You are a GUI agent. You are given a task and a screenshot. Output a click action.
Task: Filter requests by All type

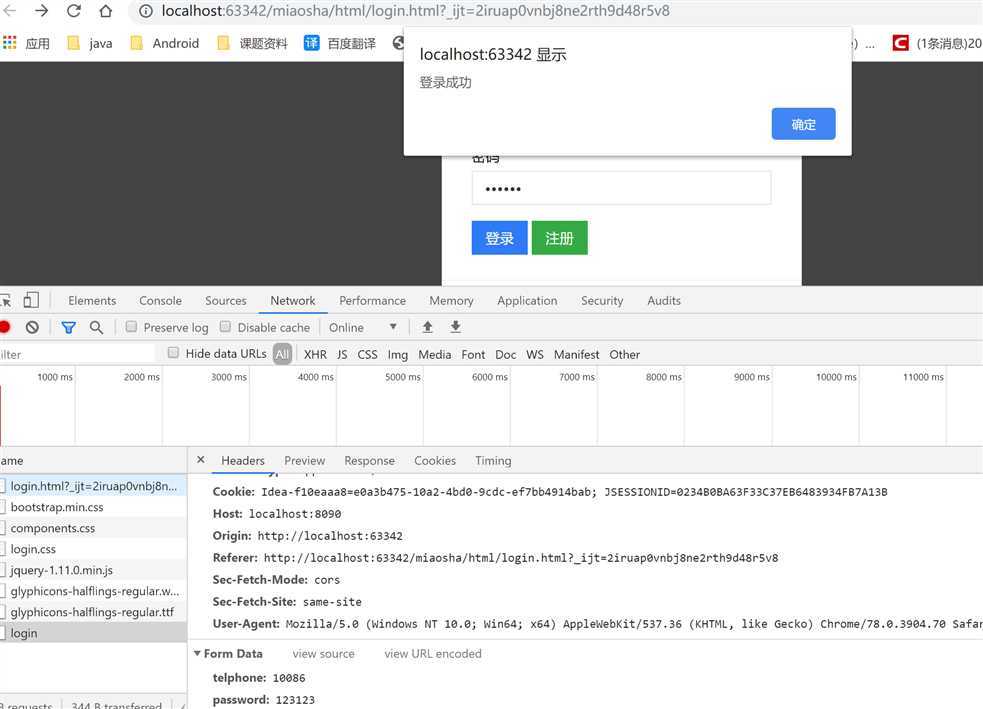(x=282, y=354)
